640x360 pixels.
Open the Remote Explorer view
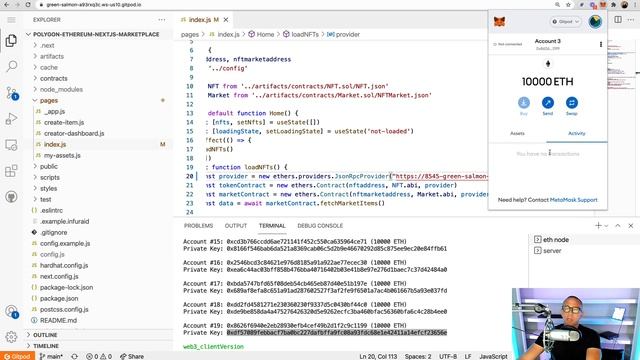[x=11, y=145]
